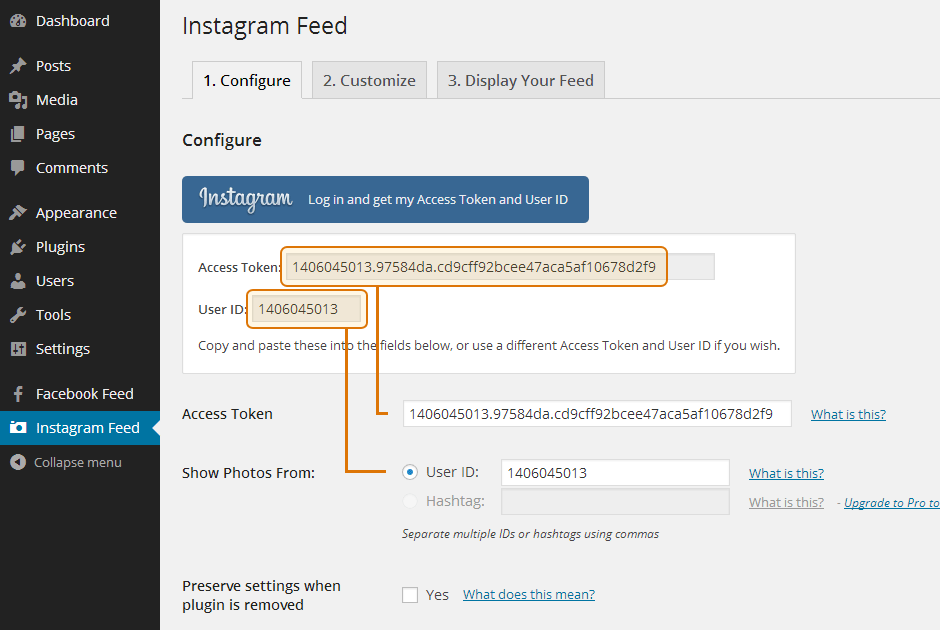Open 'What does this mean?' link
Screen dimensions: 940x630
pyautogui.click(x=528, y=595)
